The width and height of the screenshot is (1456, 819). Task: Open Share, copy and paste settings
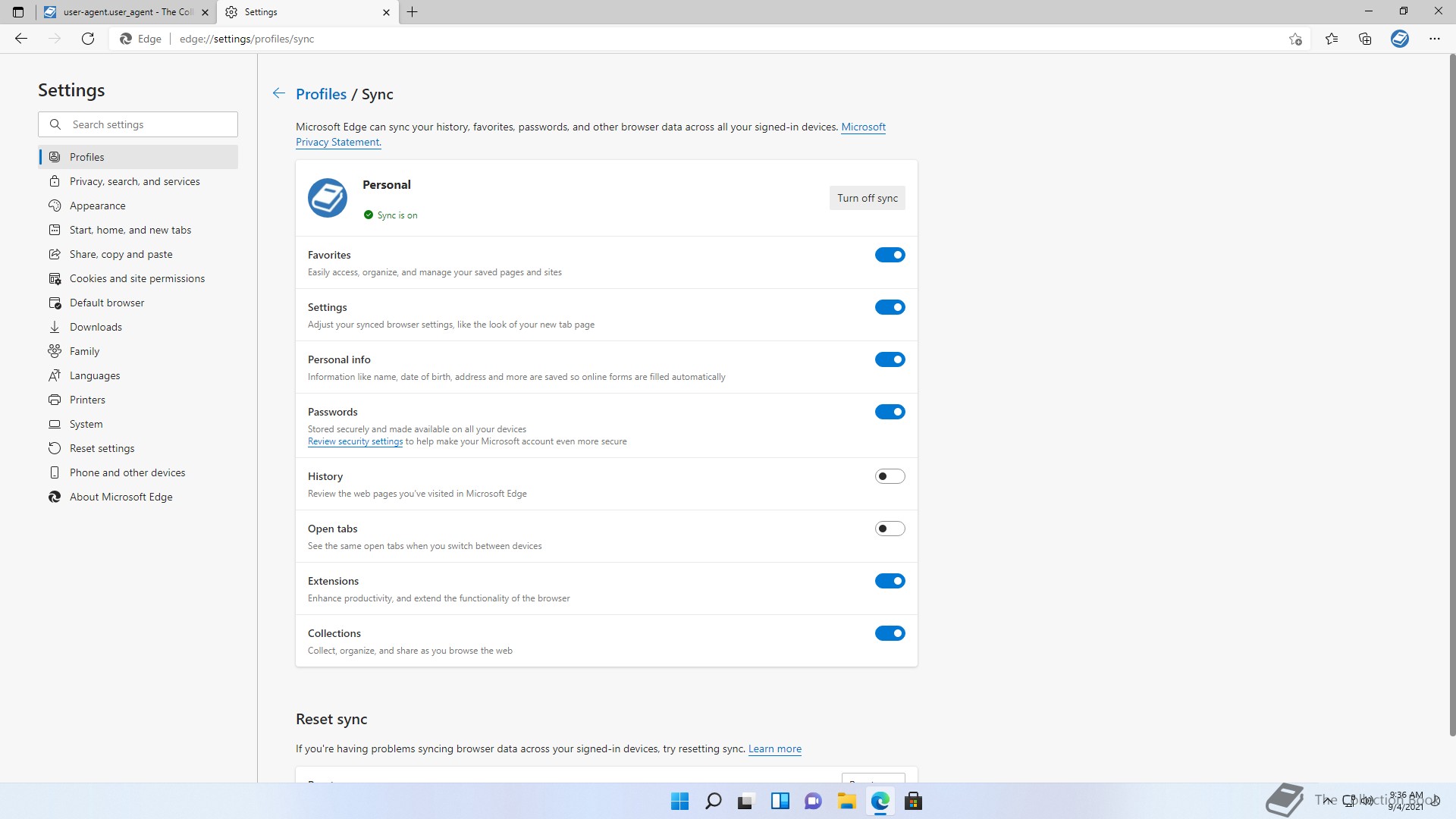click(138, 254)
